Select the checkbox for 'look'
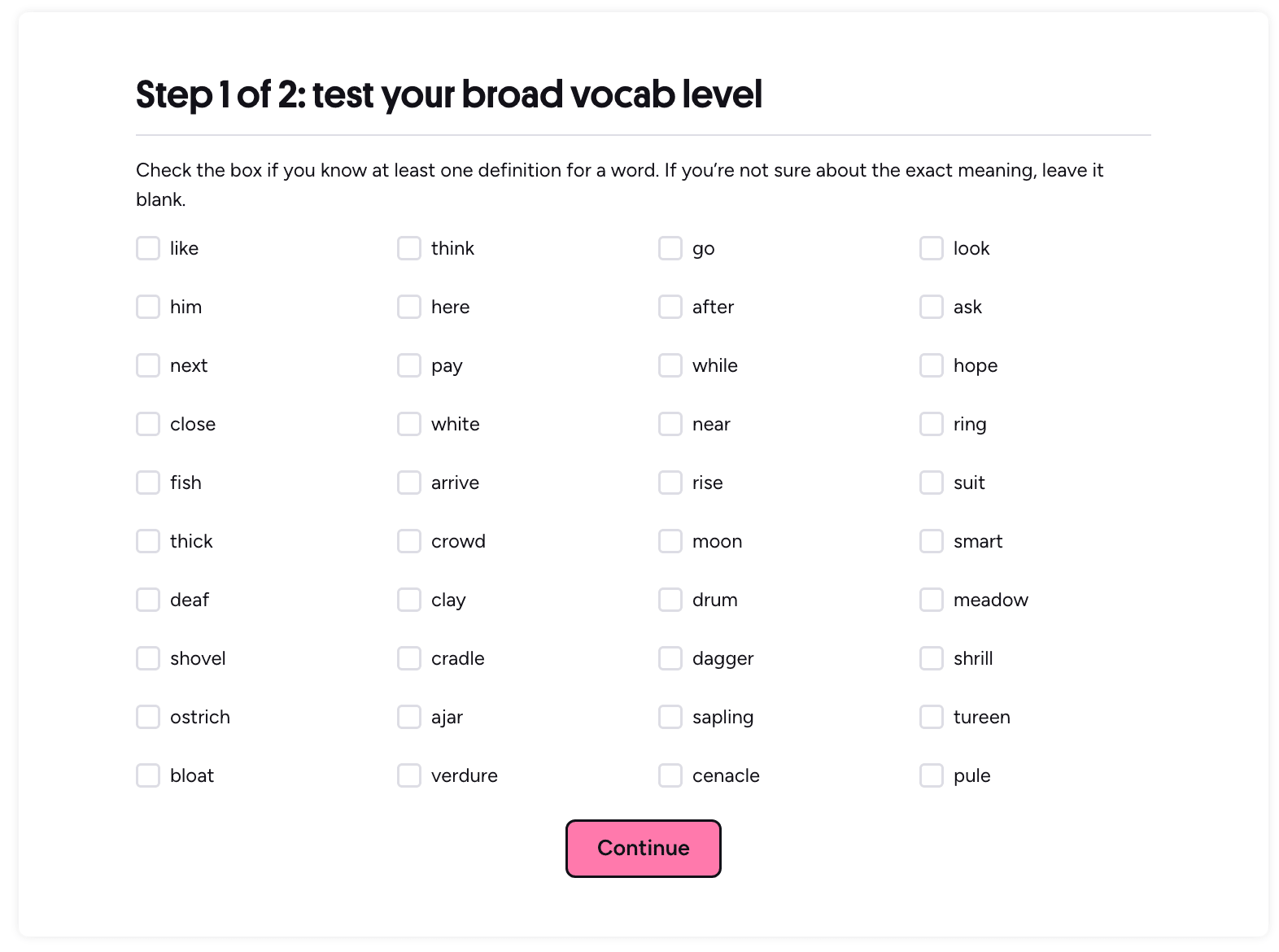 (x=931, y=247)
